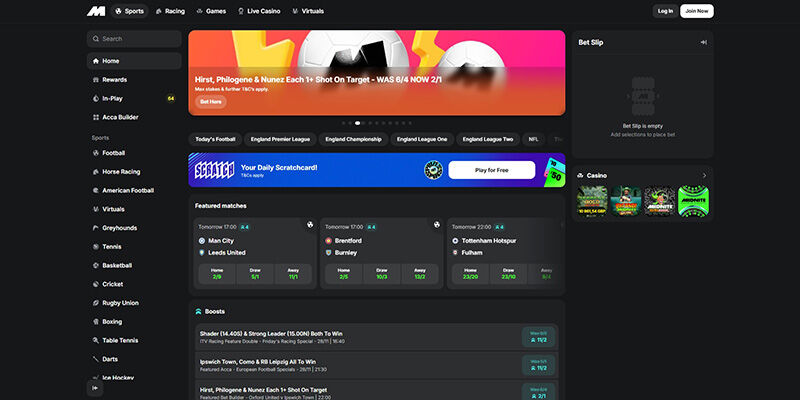The image size is (800, 400).
Task: Select the NFL chip
Action: 534,139
